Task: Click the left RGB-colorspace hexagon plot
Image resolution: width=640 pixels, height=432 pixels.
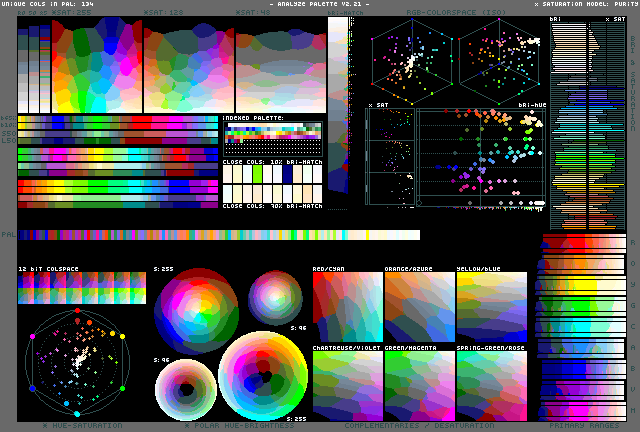Action: pyautogui.click(x=412, y=62)
